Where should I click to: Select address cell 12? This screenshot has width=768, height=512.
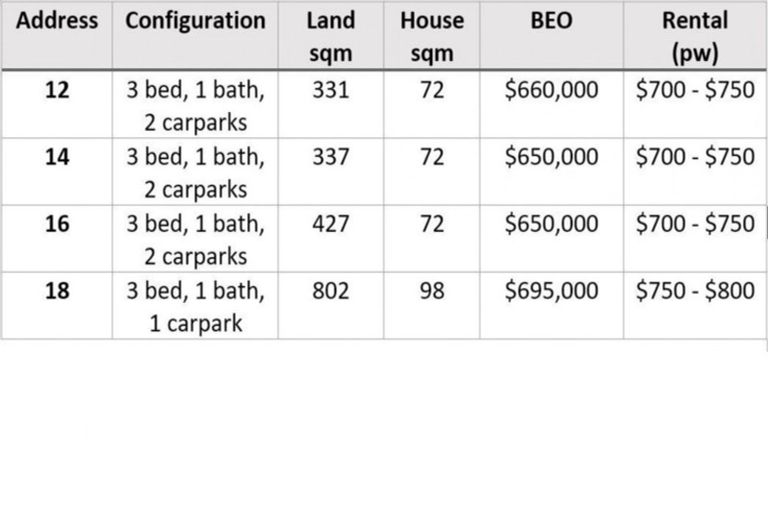(x=57, y=91)
